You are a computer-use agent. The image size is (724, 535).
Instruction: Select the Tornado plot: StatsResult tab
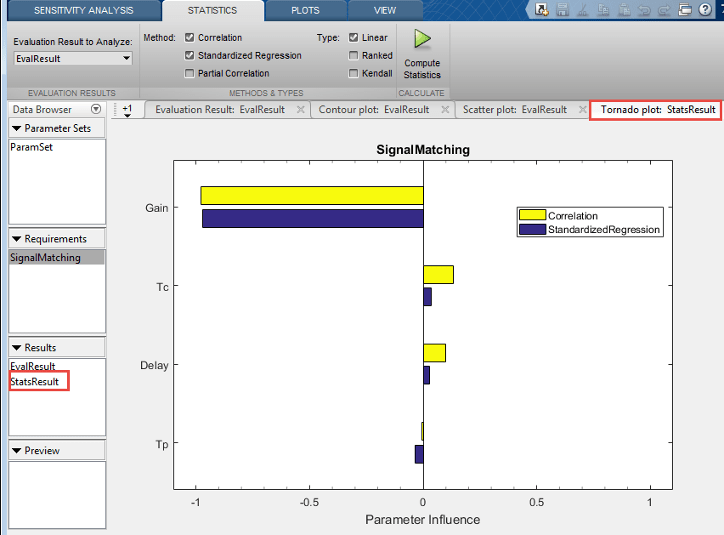point(658,109)
